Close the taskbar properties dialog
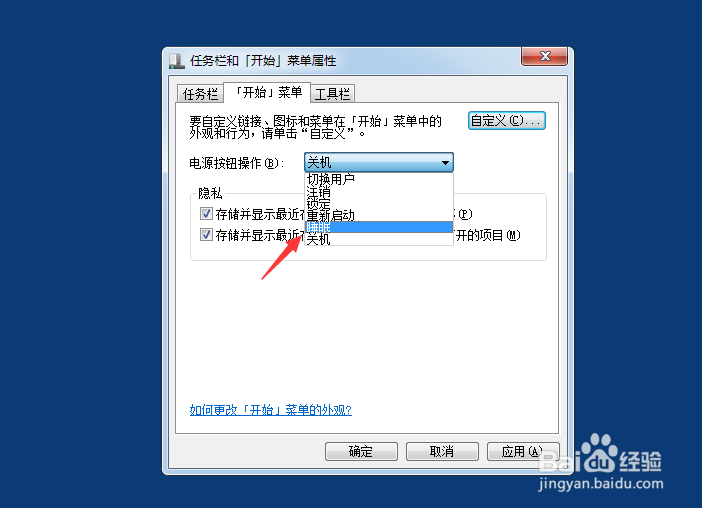This screenshot has width=702, height=508. click(544, 56)
